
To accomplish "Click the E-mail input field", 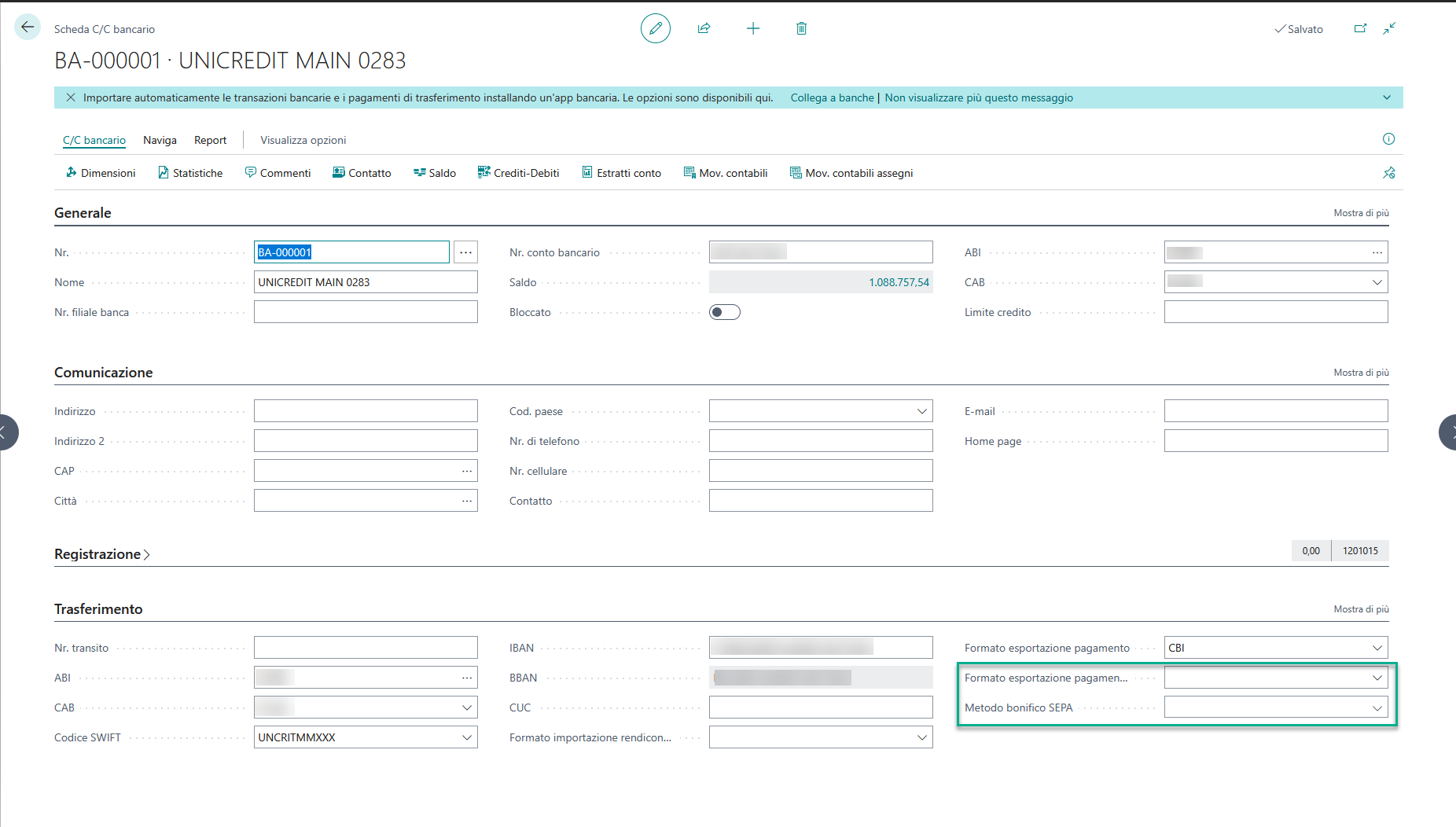I will click(x=1275, y=411).
